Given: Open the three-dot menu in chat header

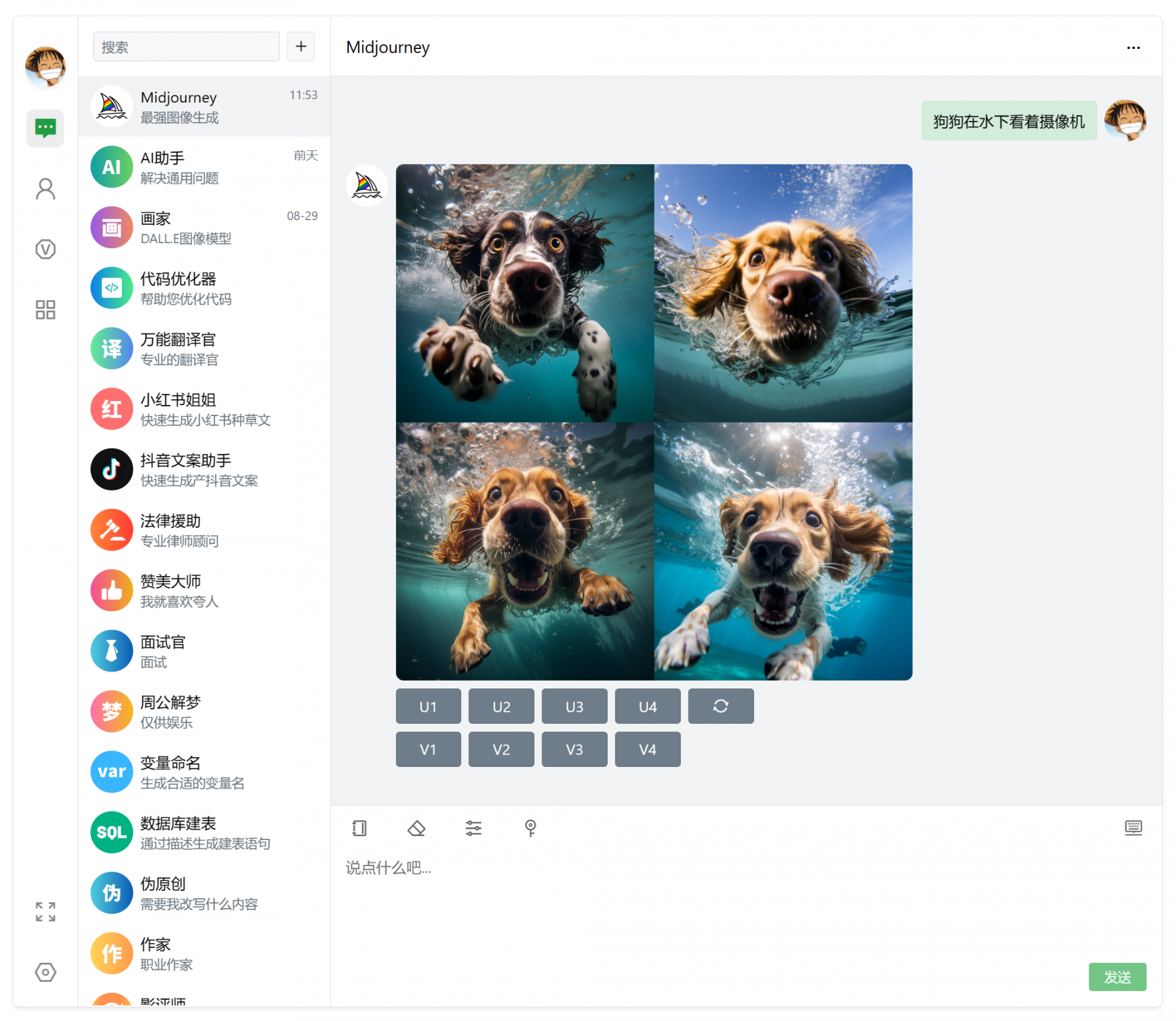Looking at the screenshot, I should point(1134,47).
